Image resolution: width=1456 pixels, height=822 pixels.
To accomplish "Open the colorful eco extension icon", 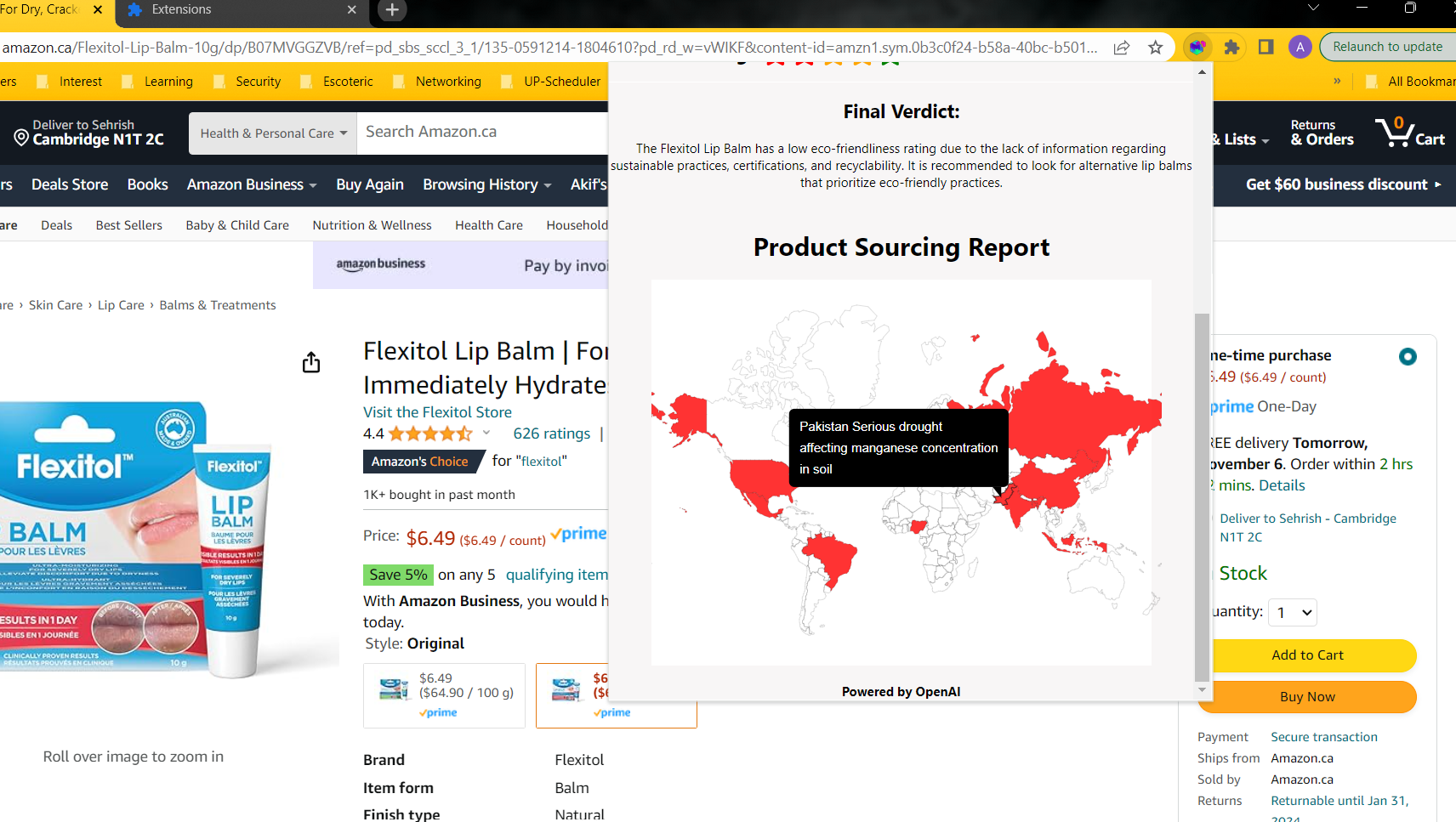I will pos(1197,48).
